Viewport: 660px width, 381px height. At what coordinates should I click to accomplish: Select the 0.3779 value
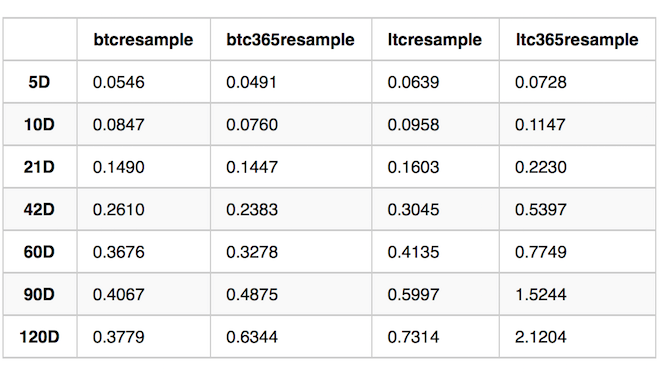[119, 337]
